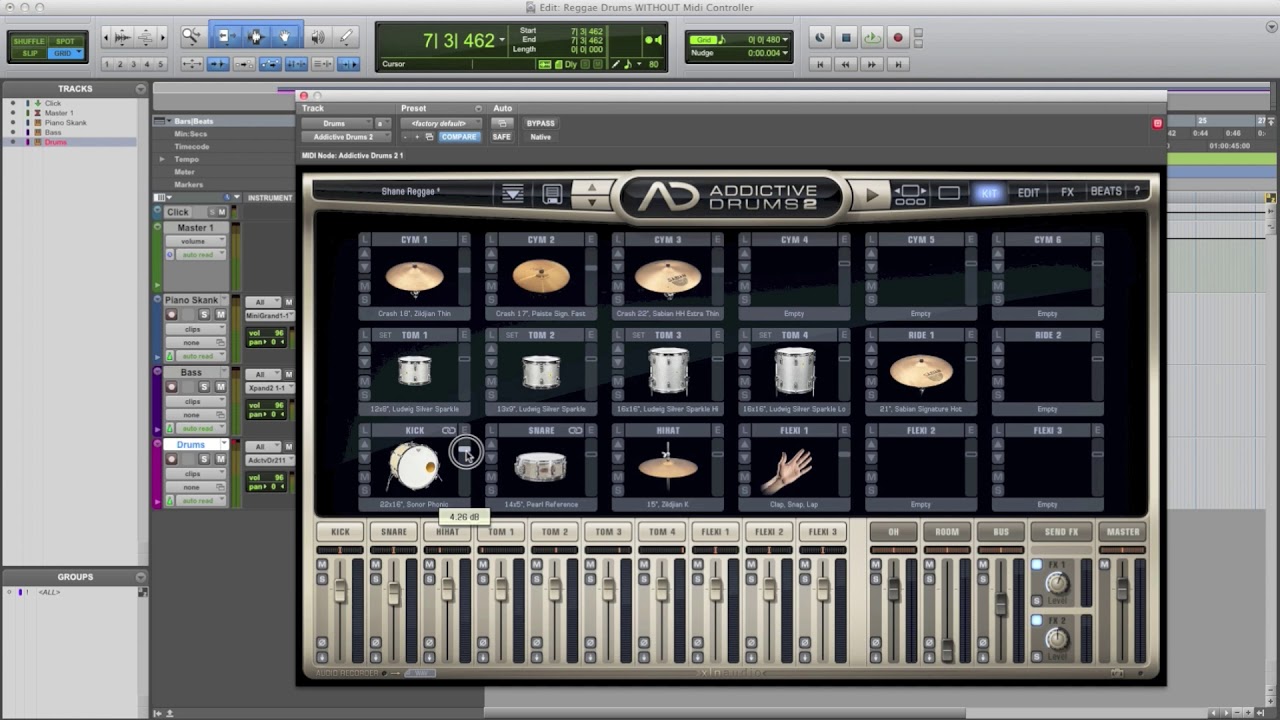
Task: Select the Zoomer tool
Action: point(191,37)
